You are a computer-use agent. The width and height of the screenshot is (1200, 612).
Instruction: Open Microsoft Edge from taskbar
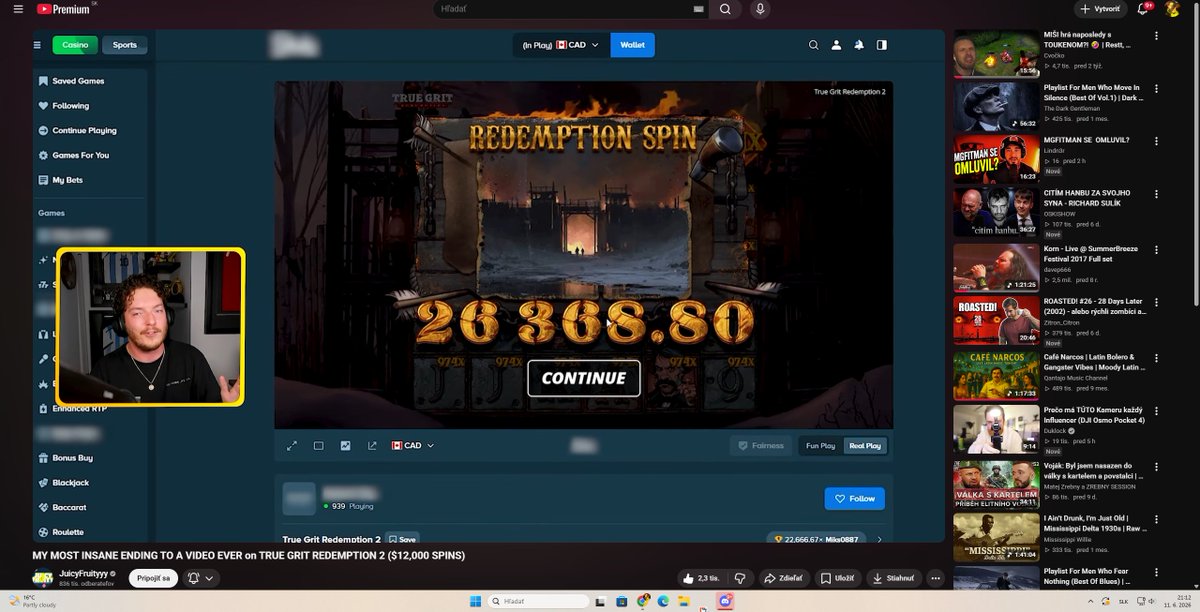[x=662, y=601]
